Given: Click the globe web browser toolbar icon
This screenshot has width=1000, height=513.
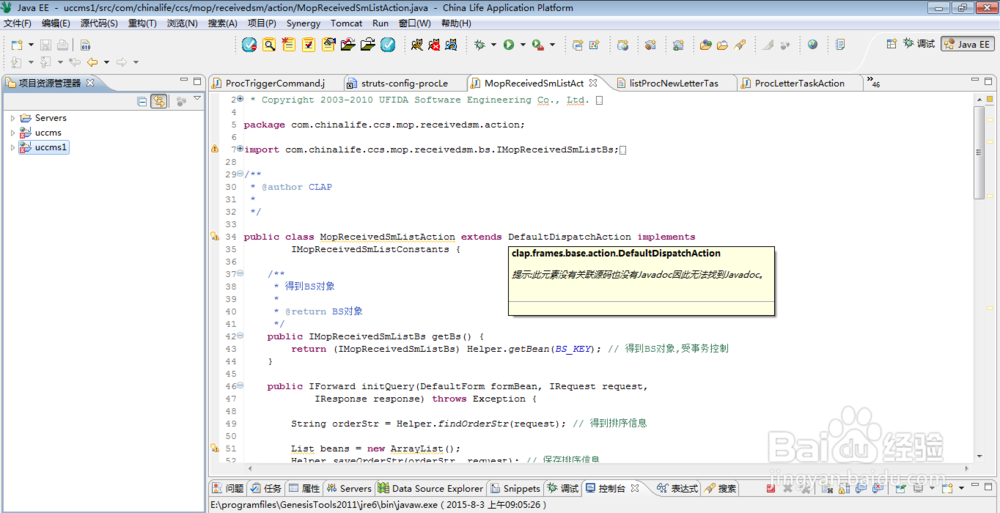Looking at the screenshot, I should click(812, 45).
